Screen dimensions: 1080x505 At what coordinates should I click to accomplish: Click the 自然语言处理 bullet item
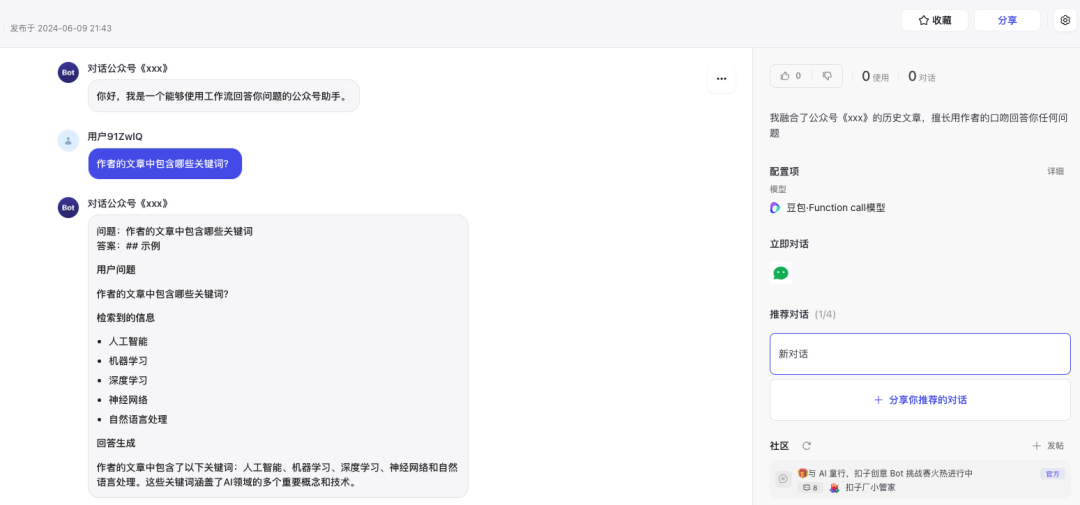point(138,419)
